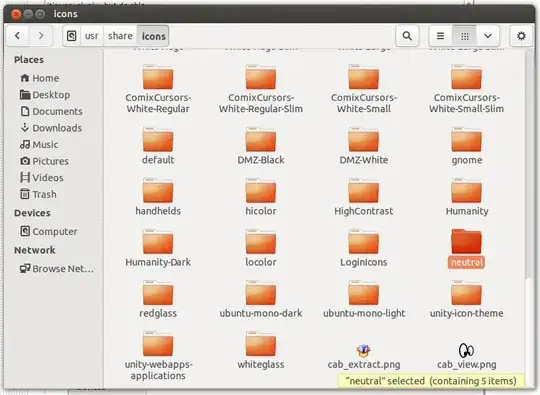540x395 pixels.
Task: Select the ComixCursors-White-Small-Slim folder
Action: (466, 89)
